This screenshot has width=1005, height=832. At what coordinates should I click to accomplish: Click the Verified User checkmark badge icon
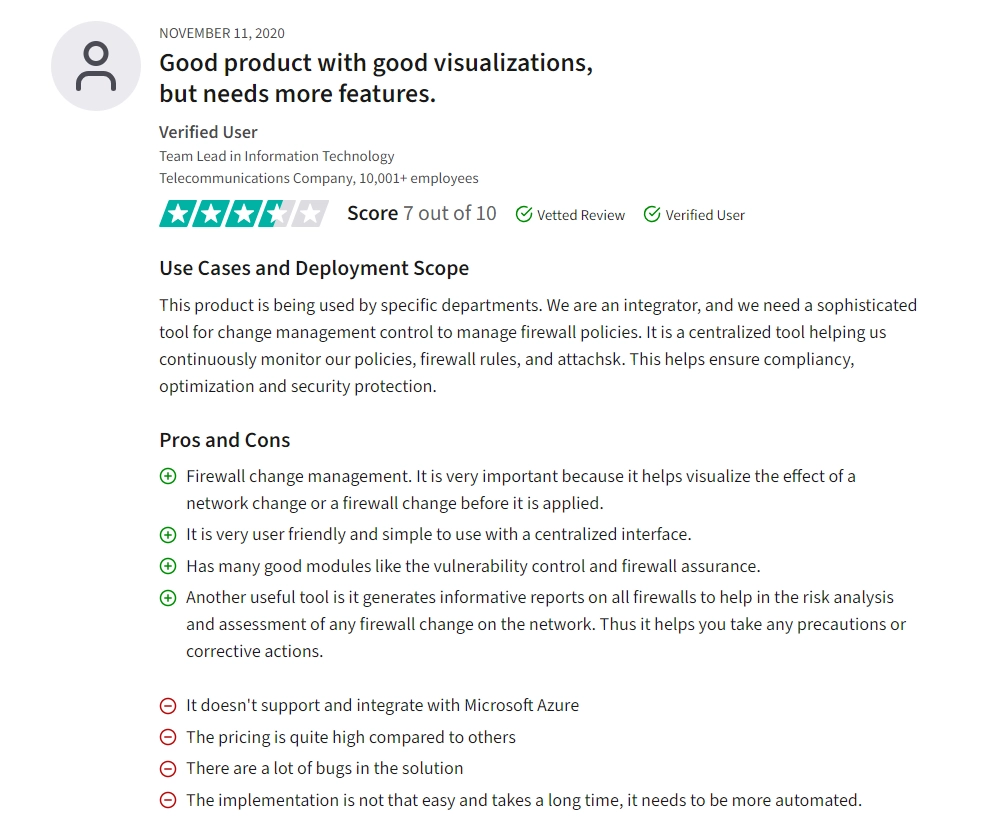pos(652,214)
